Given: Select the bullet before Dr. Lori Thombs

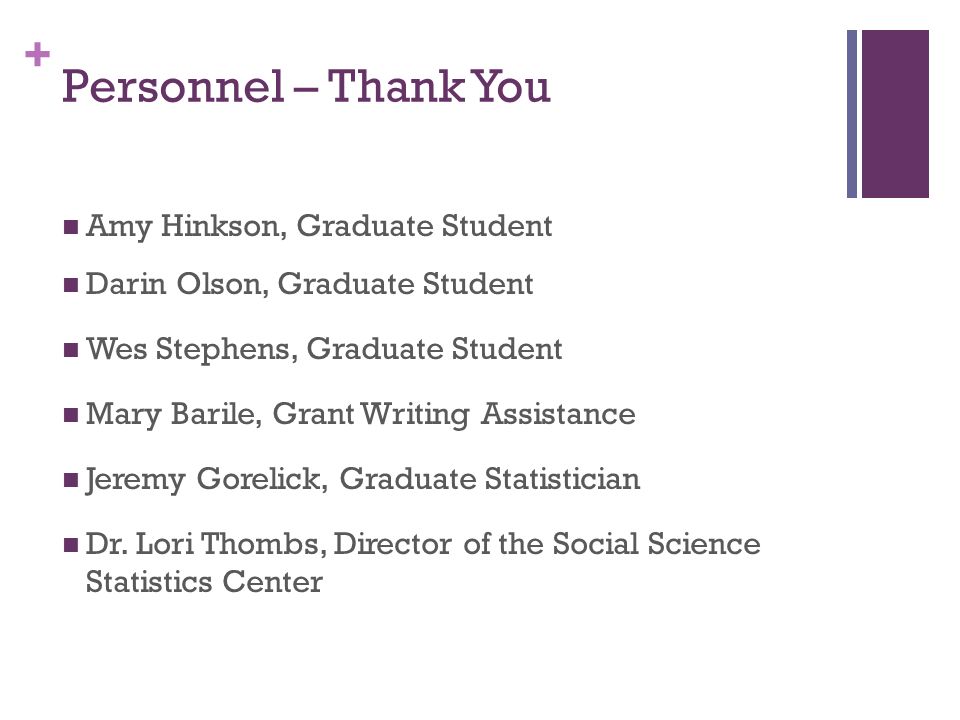Looking at the screenshot, I should 71,545.
